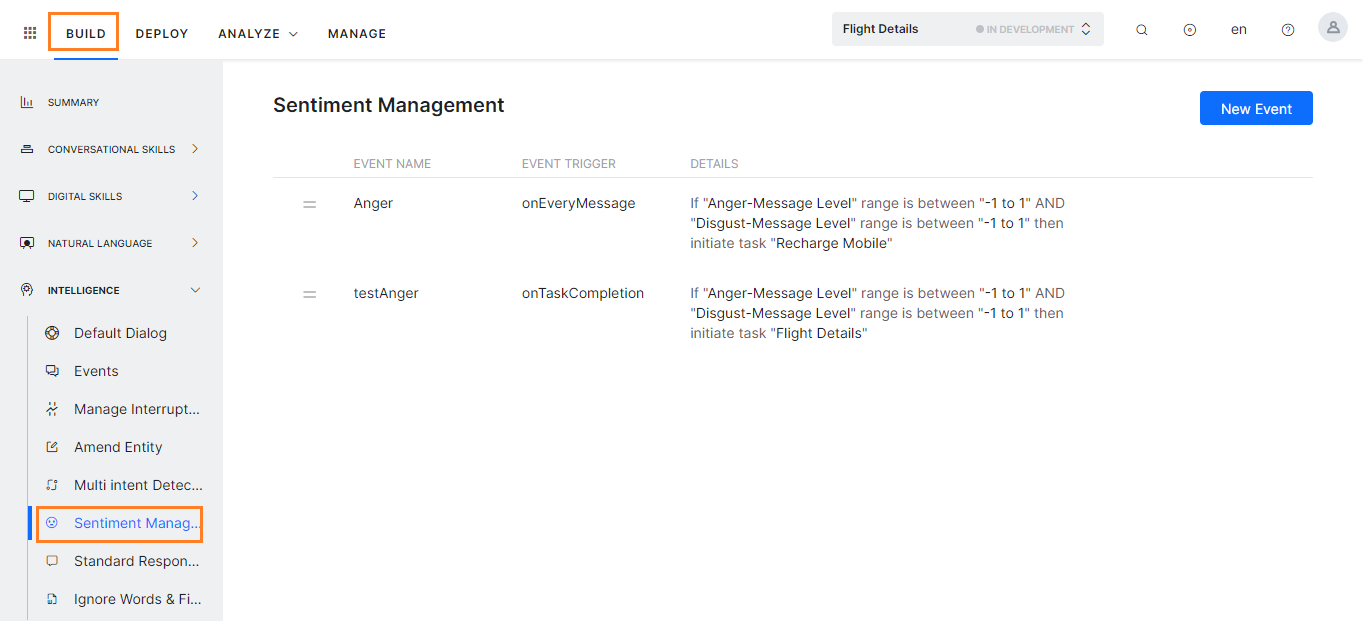Switch to the Deploy tab

pyautogui.click(x=161, y=33)
